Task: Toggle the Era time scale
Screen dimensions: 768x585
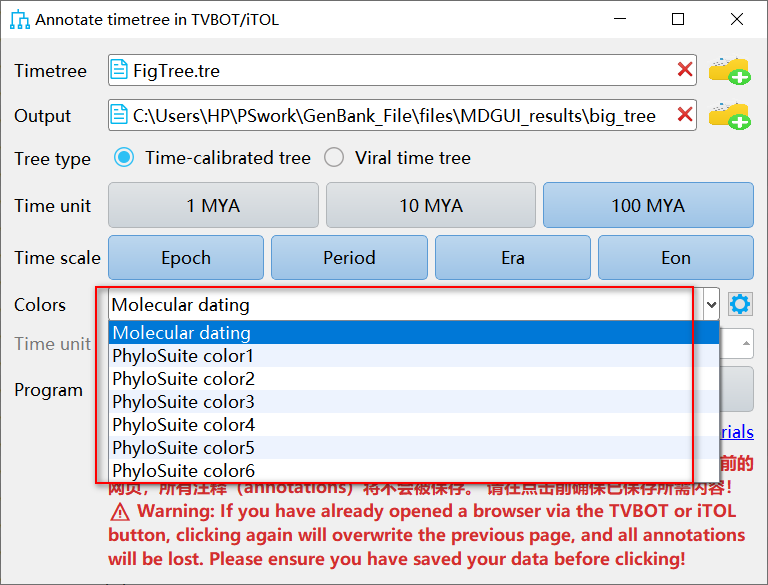Action: click(x=513, y=258)
